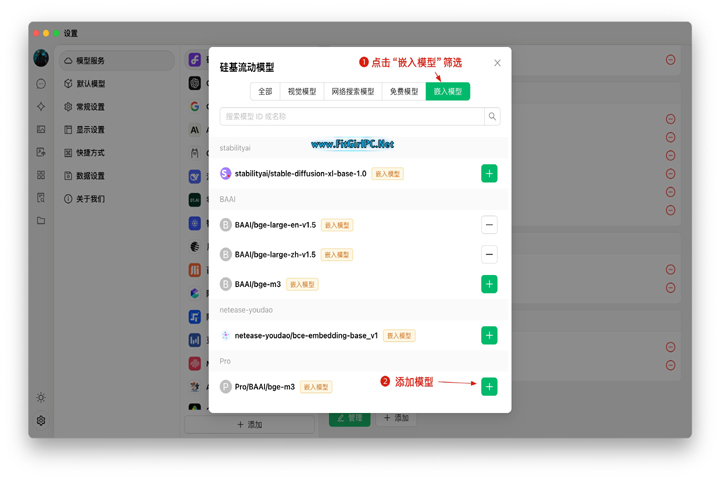The width and height of the screenshot is (720, 480).
Task: Click the search magnifier icon
Action: (x=492, y=117)
